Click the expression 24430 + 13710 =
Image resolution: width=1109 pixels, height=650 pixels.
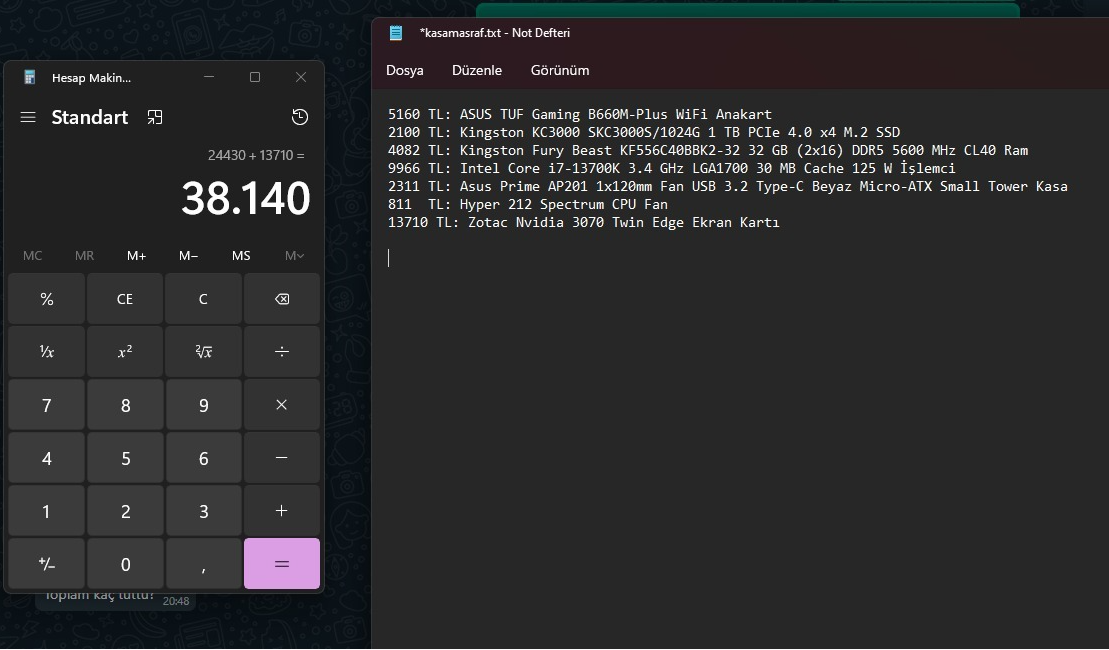pyautogui.click(x=256, y=156)
